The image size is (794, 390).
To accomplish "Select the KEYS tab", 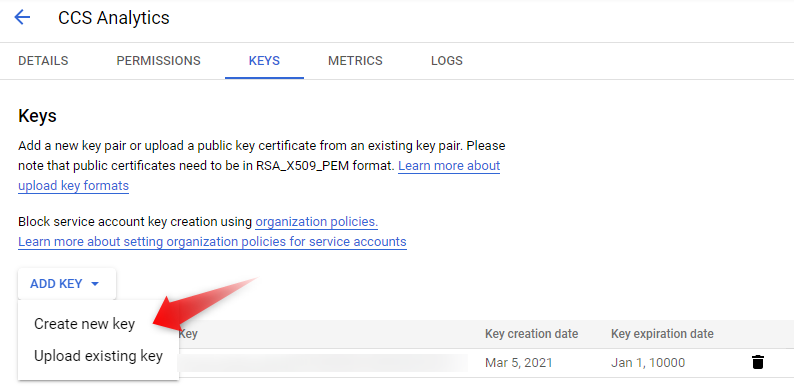I will tap(264, 61).
